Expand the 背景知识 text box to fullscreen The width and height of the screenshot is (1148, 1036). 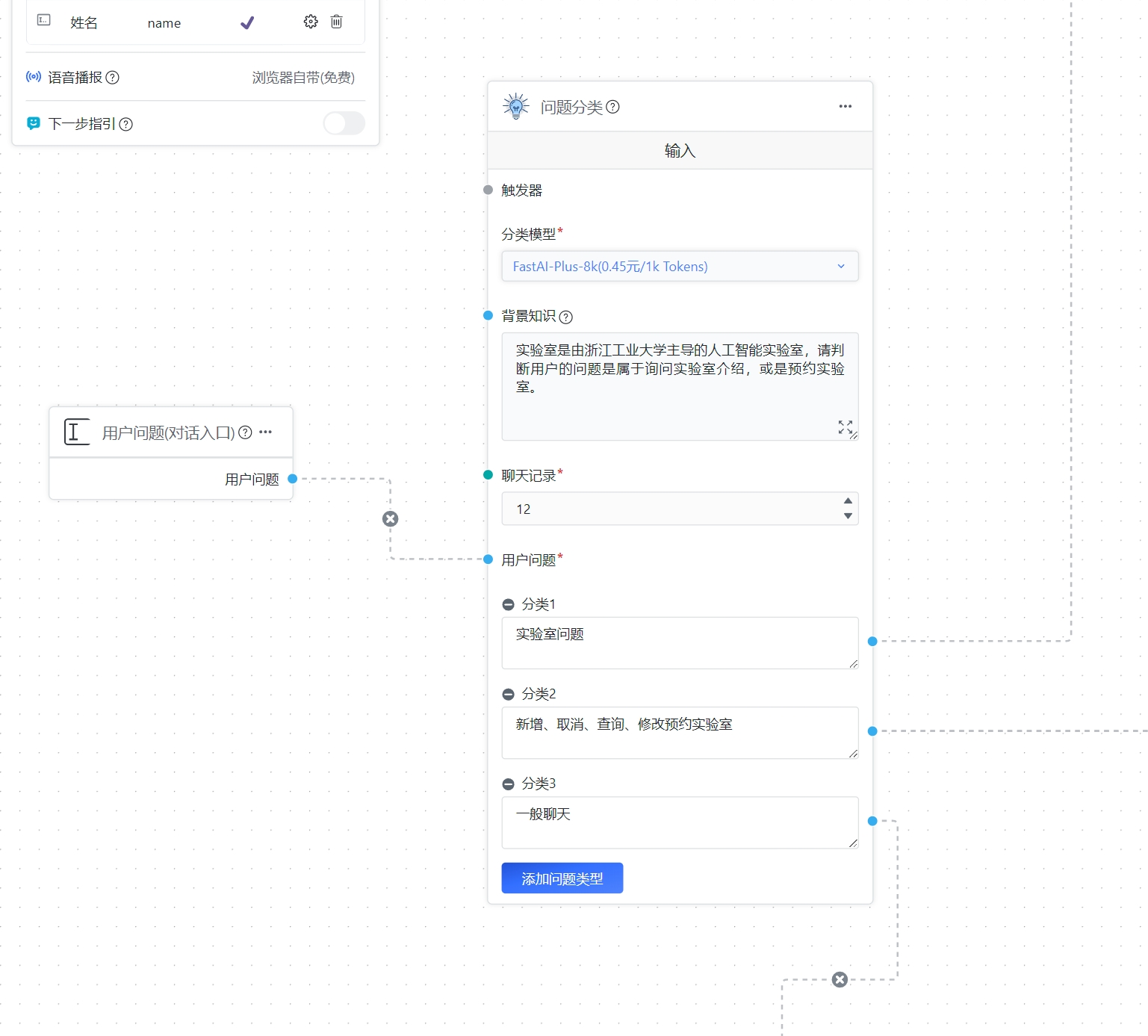(x=845, y=427)
